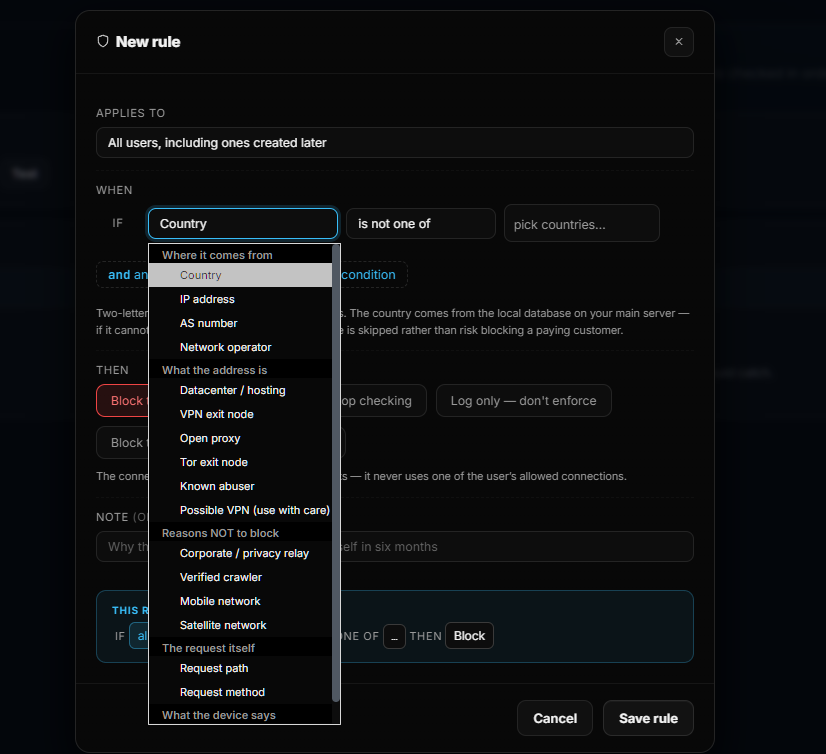The height and width of the screenshot is (754, 826).
Task: Close the New rule dialog
Action: 678,42
